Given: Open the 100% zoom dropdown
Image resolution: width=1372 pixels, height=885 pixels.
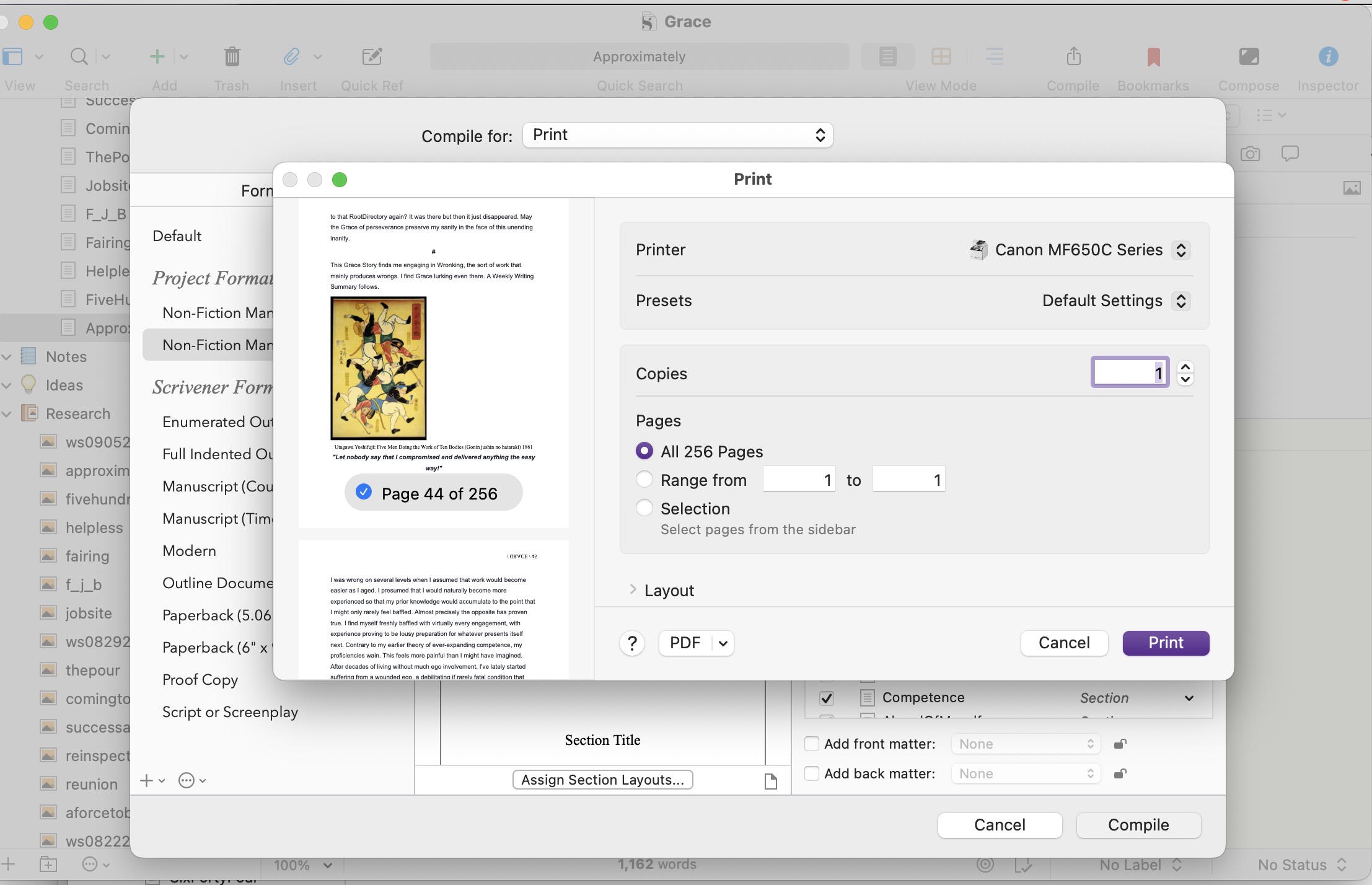Looking at the screenshot, I should click(303, 865).
